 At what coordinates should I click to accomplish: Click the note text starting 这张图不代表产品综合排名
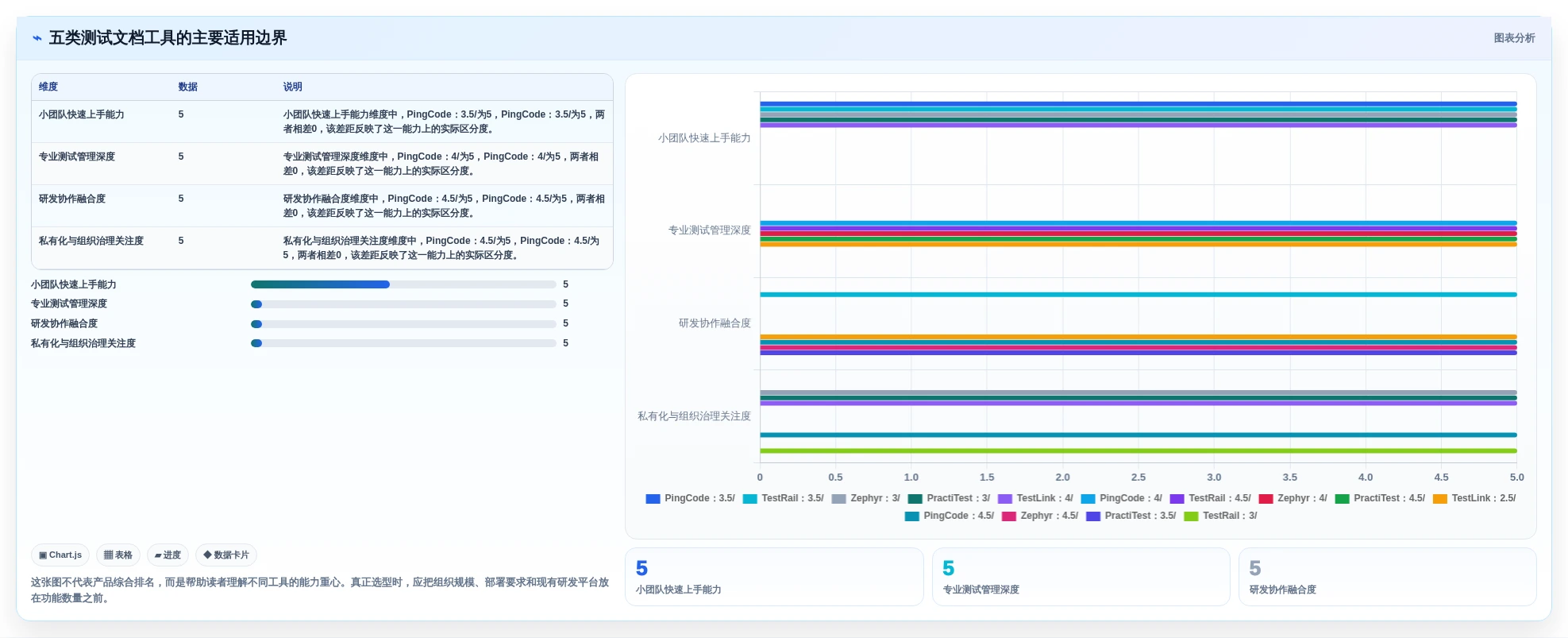pos(320,590)
